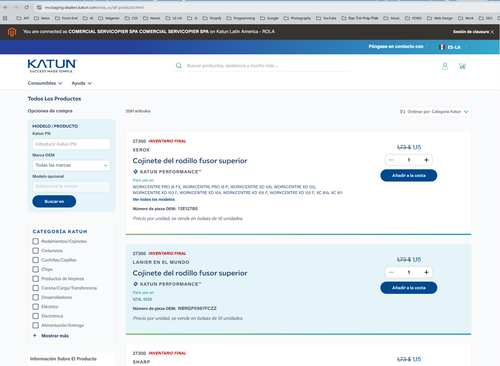Decrease quantity for the Xerox Cojinete product
Viewport: 500px width, 366px height.
[391, 160]
